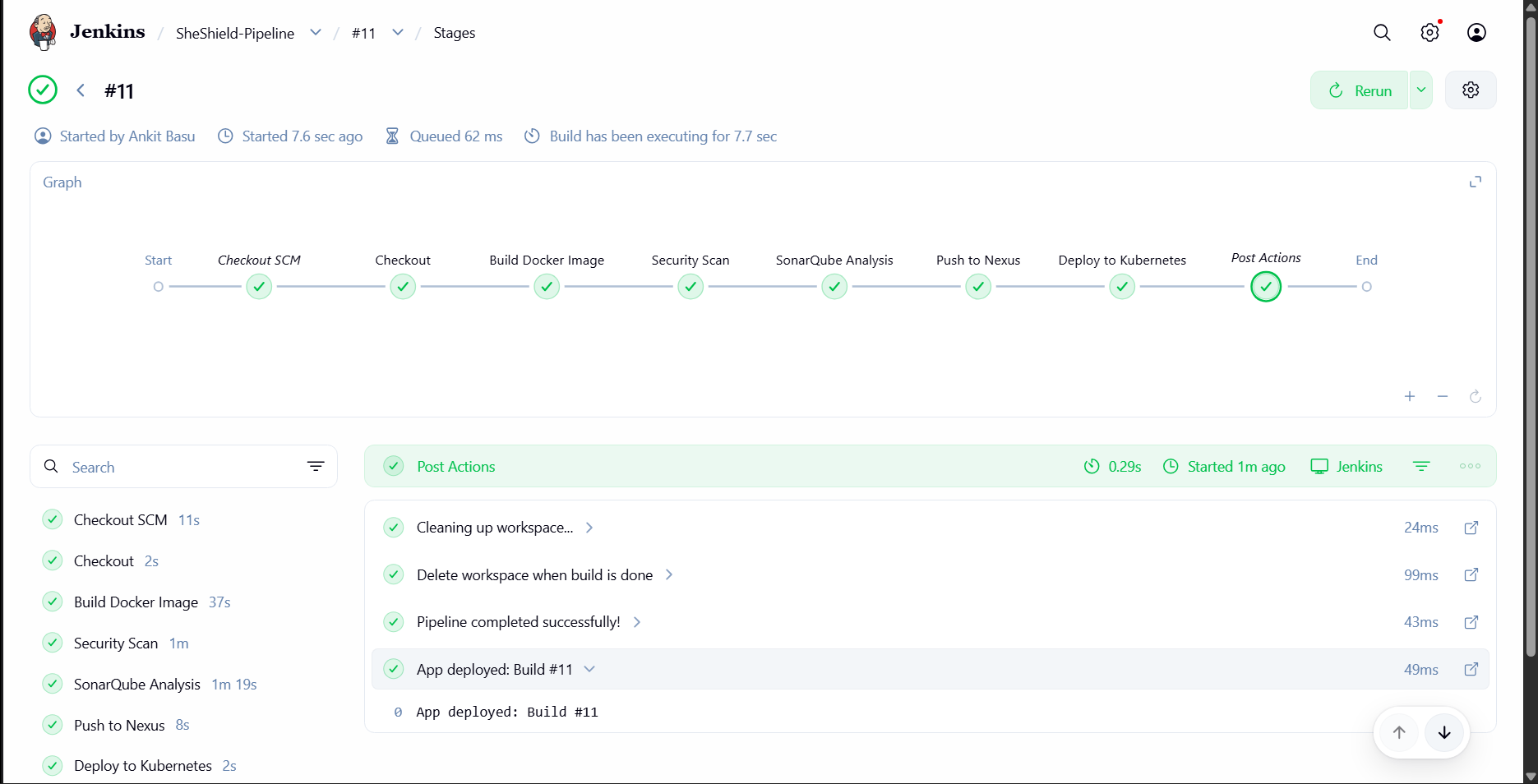Reset graph zoom icon
Viewport: 1538px width, 784px height.
click(x=1476, y=396)
